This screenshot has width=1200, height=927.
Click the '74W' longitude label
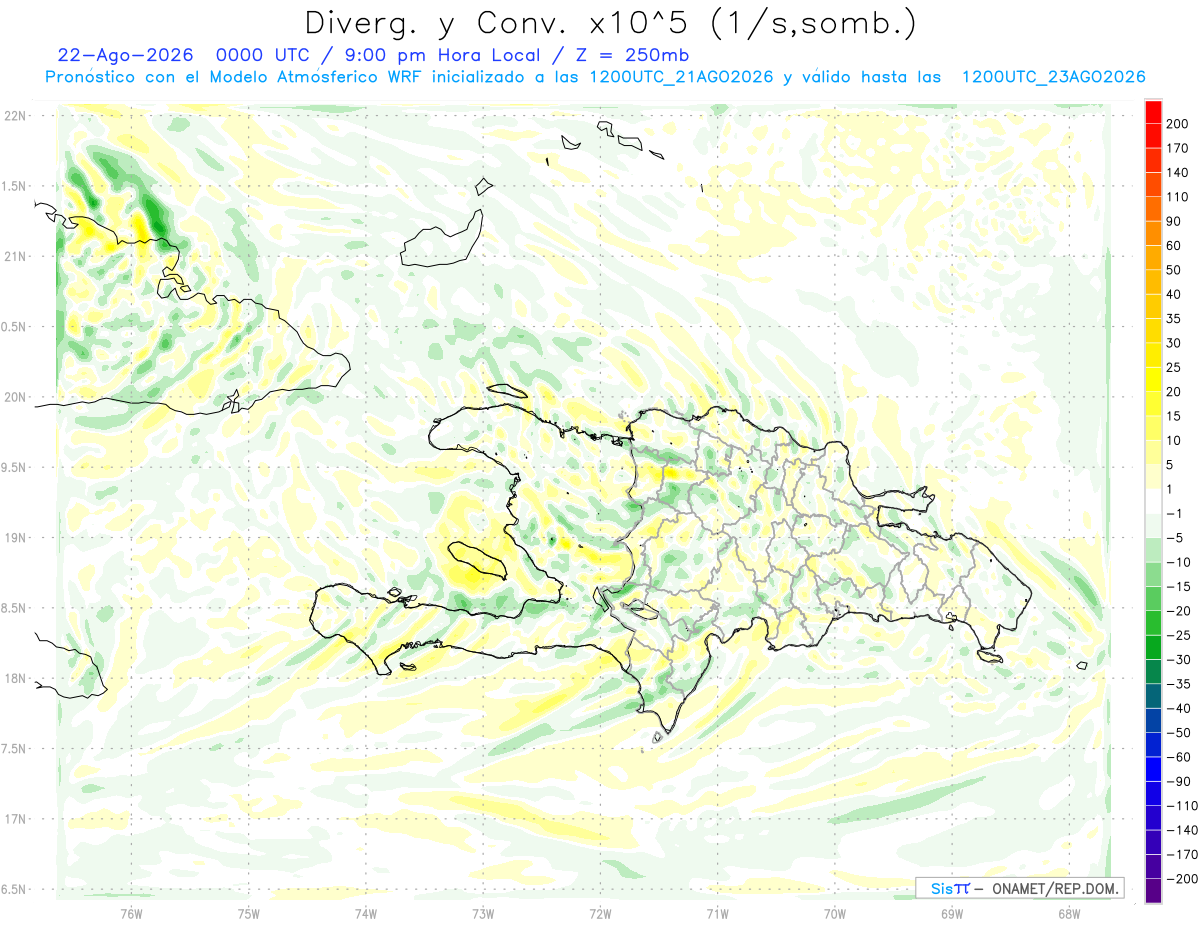[365, 913]
